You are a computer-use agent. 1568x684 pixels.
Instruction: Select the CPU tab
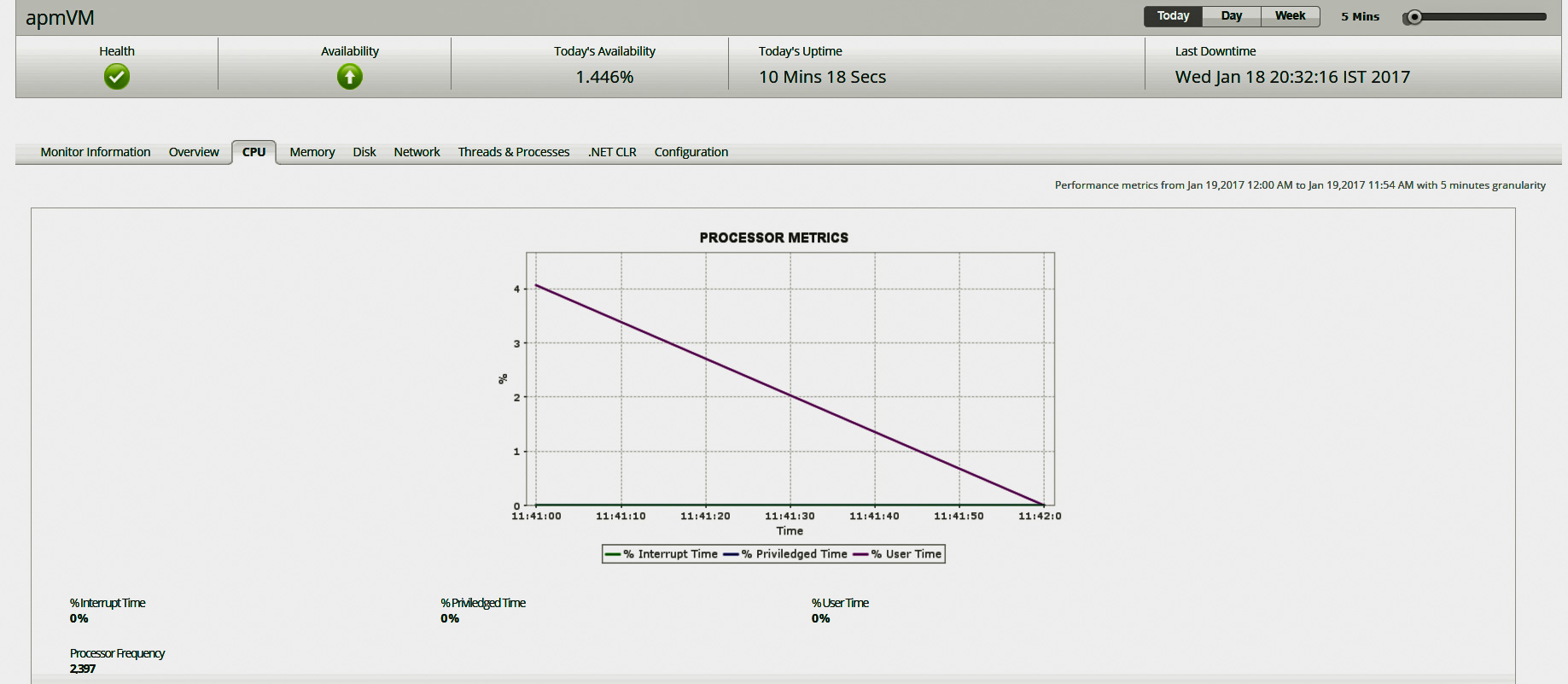(254, 152)
